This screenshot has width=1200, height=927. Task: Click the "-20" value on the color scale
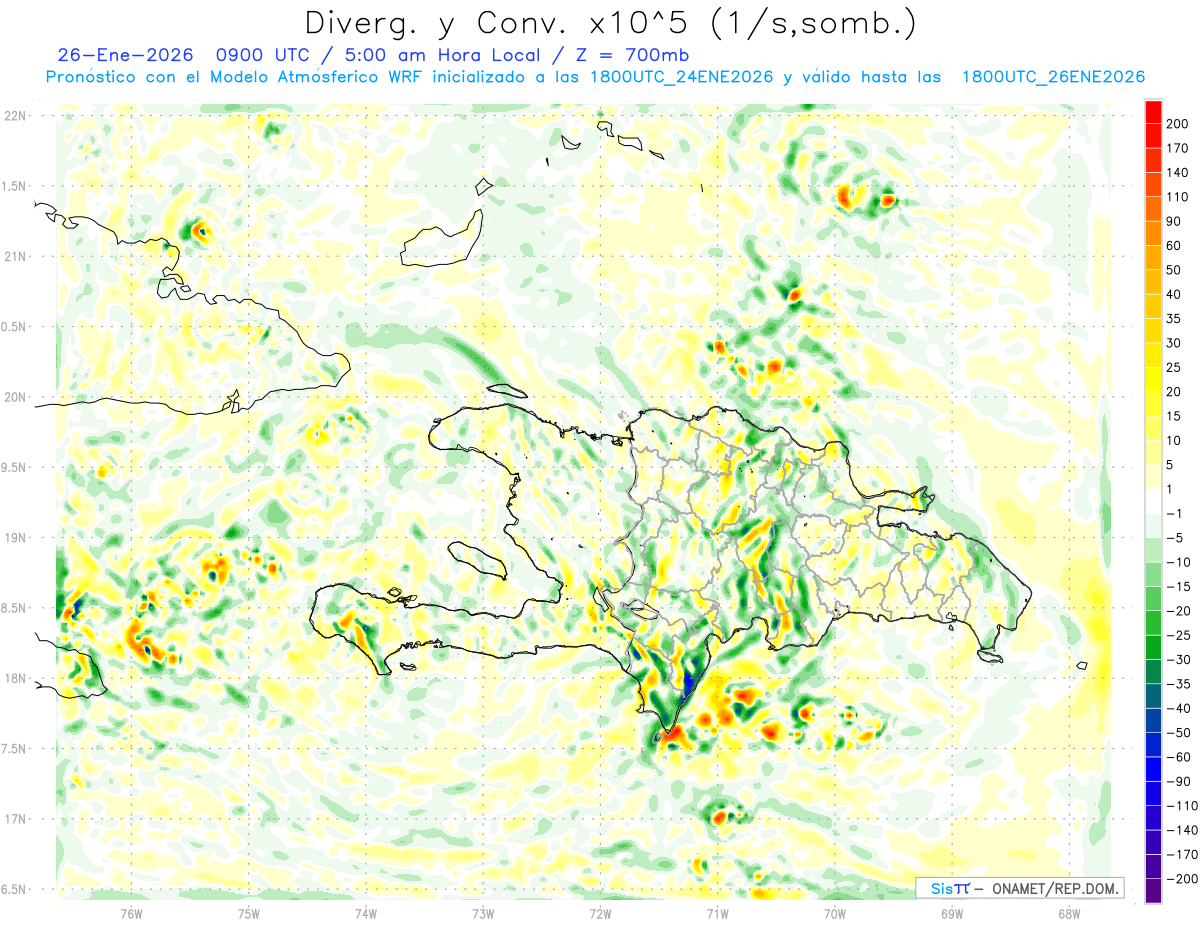(x=1178, y=611)
